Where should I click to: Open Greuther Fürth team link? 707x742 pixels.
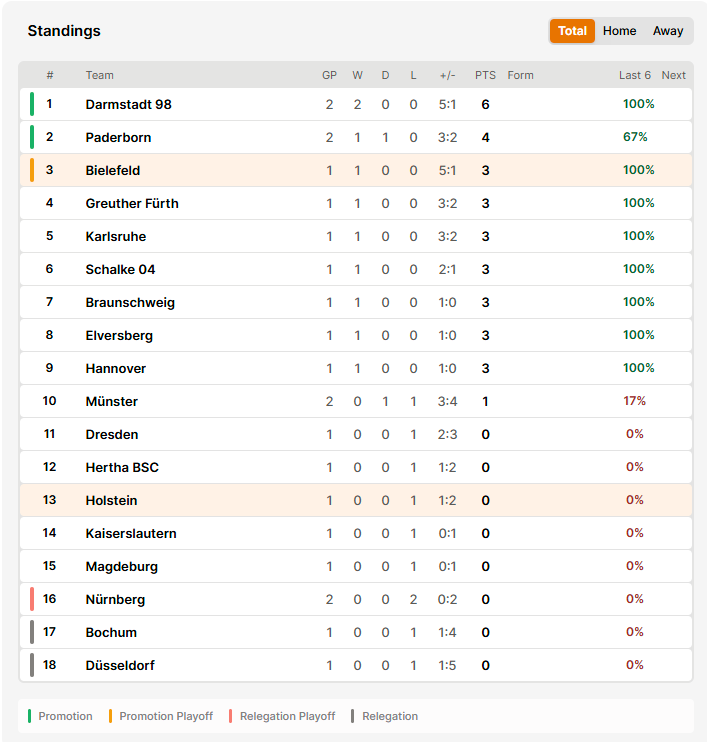point(132,203)
